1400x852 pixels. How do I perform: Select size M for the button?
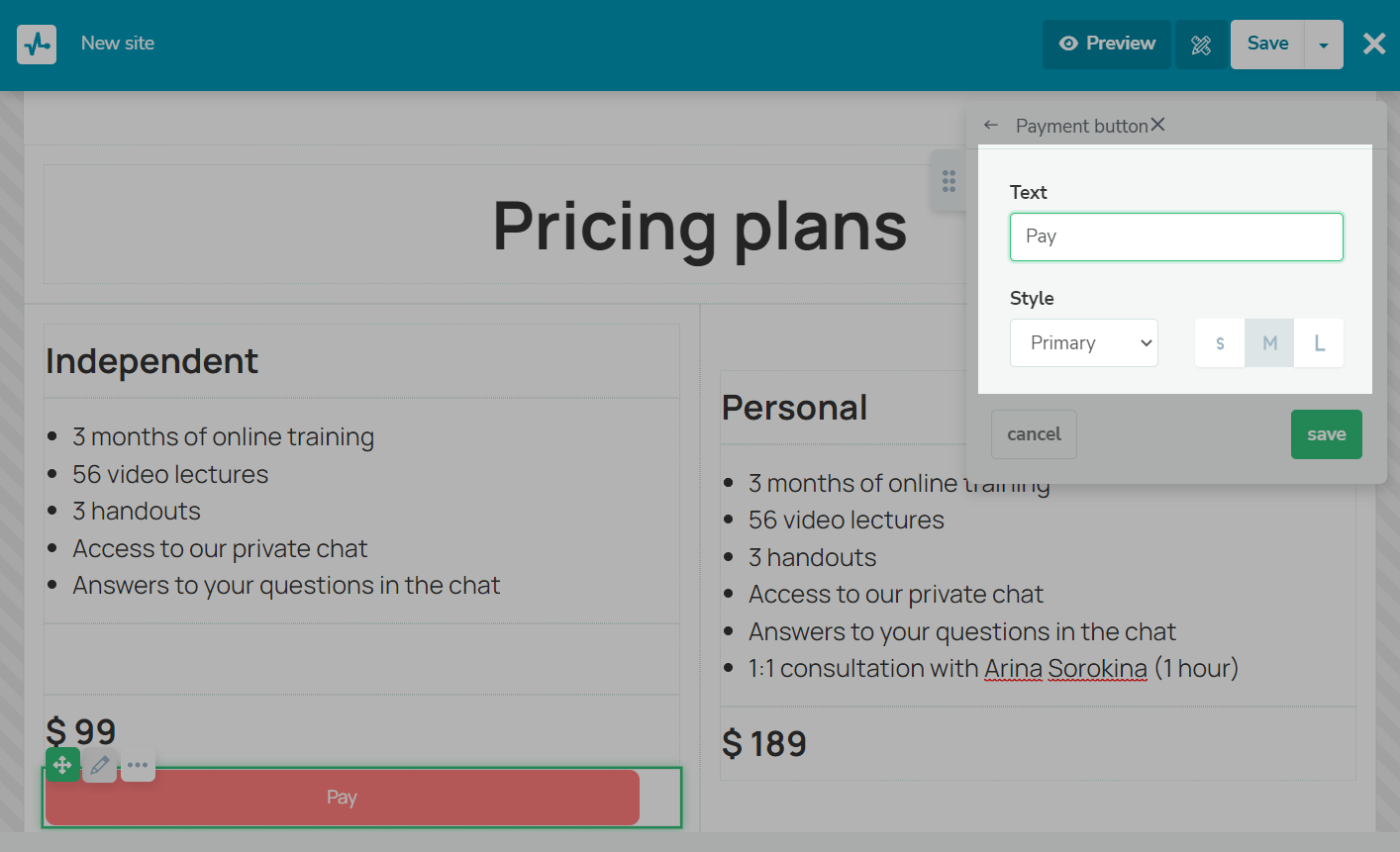[x=1269, y=343]
